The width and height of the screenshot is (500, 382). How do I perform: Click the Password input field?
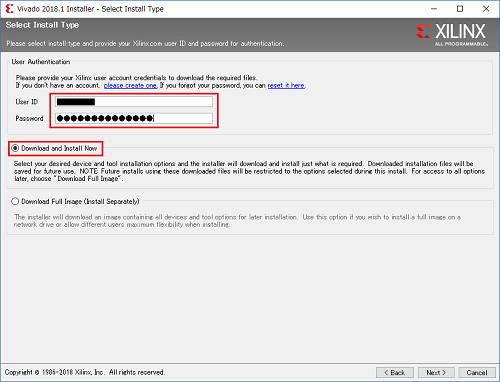pyautogui.click(x=134, y=118)
